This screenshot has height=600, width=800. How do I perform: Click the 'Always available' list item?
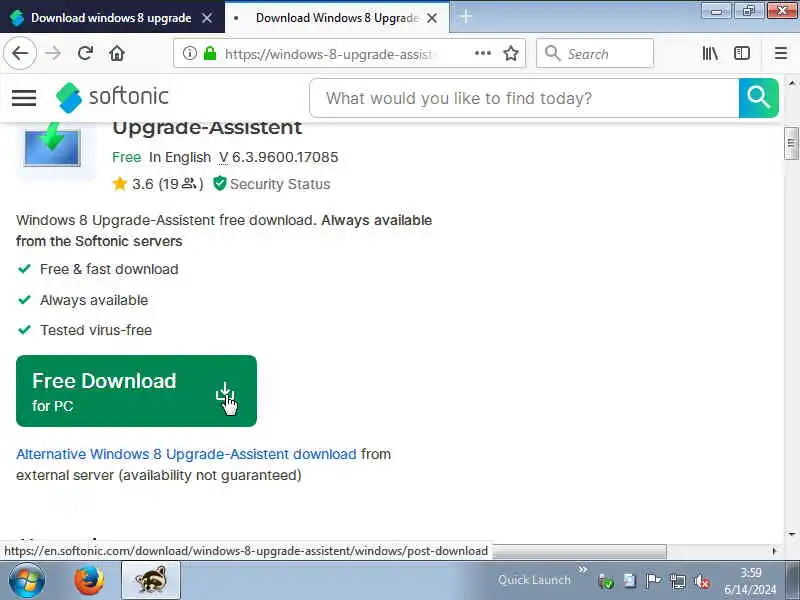point(94,300)
